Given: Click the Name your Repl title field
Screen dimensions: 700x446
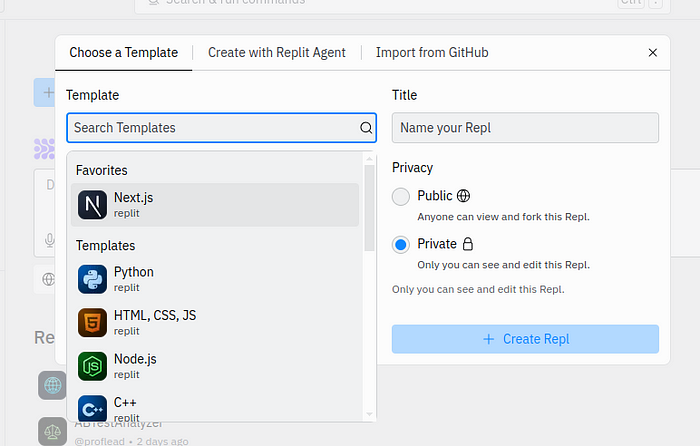Looking at the screenshot, I should point(525,128).
